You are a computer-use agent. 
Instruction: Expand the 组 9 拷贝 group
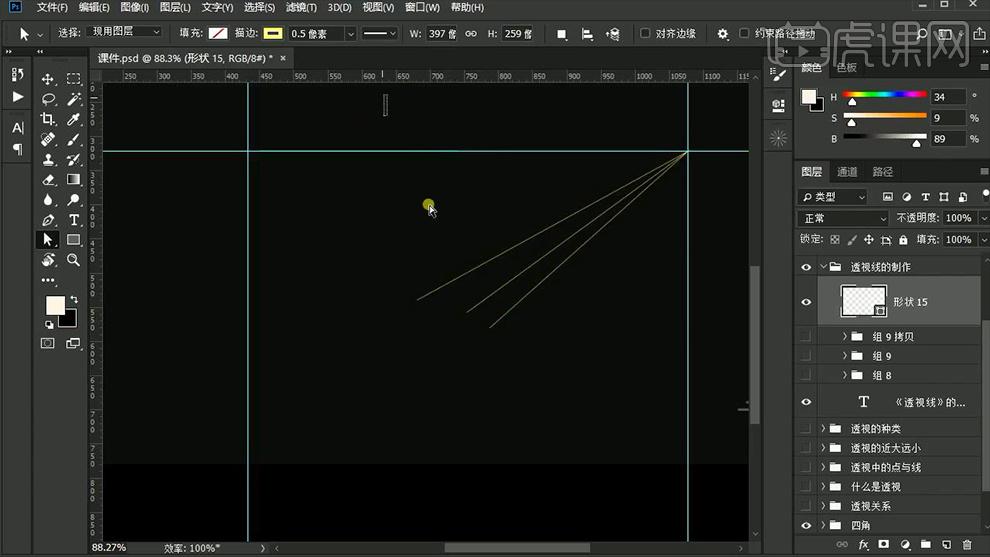[x=844, y=337]
